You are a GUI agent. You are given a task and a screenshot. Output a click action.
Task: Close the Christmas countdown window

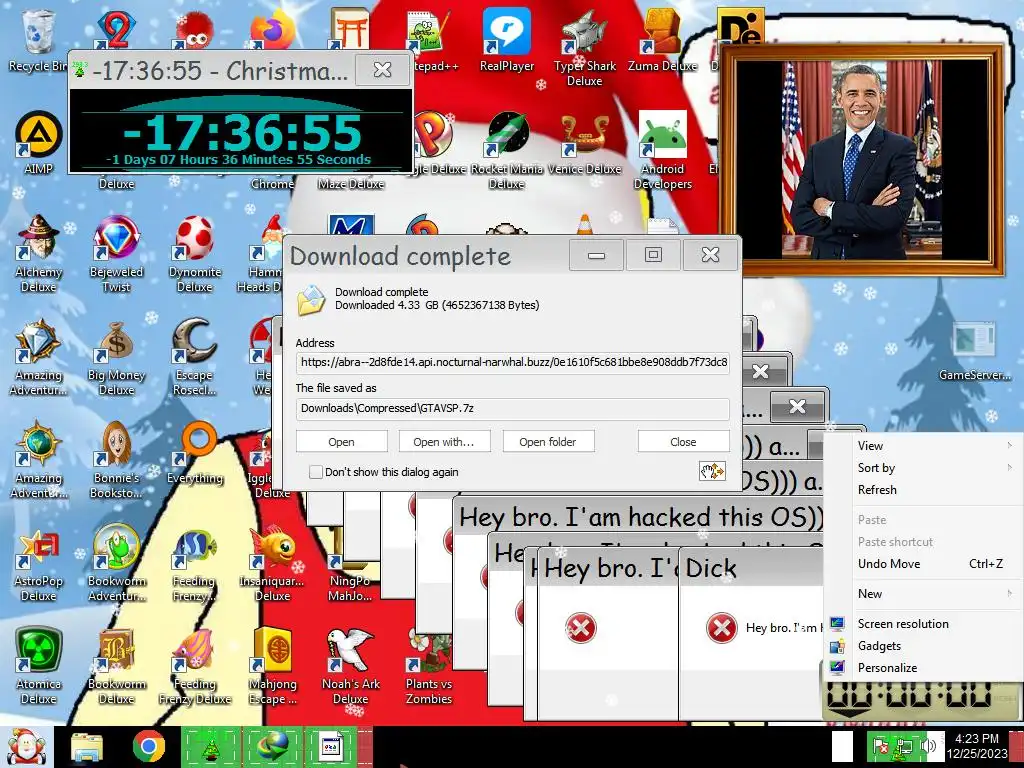pyautogui.click(x=383, y=69)
